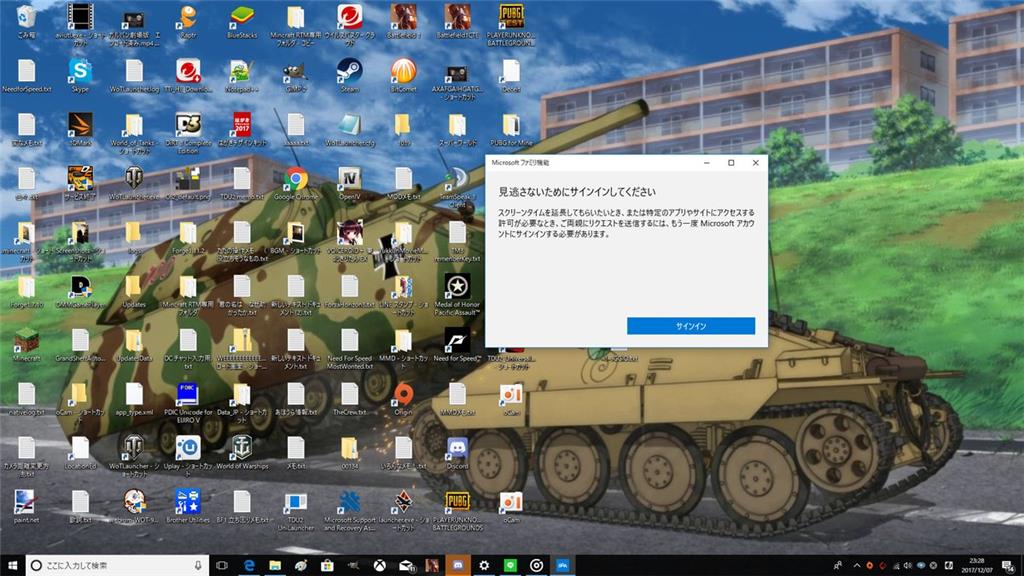Open the Mail app in taskbar
Viewport: 1024px width, 576px height.
tap(406, 566)
